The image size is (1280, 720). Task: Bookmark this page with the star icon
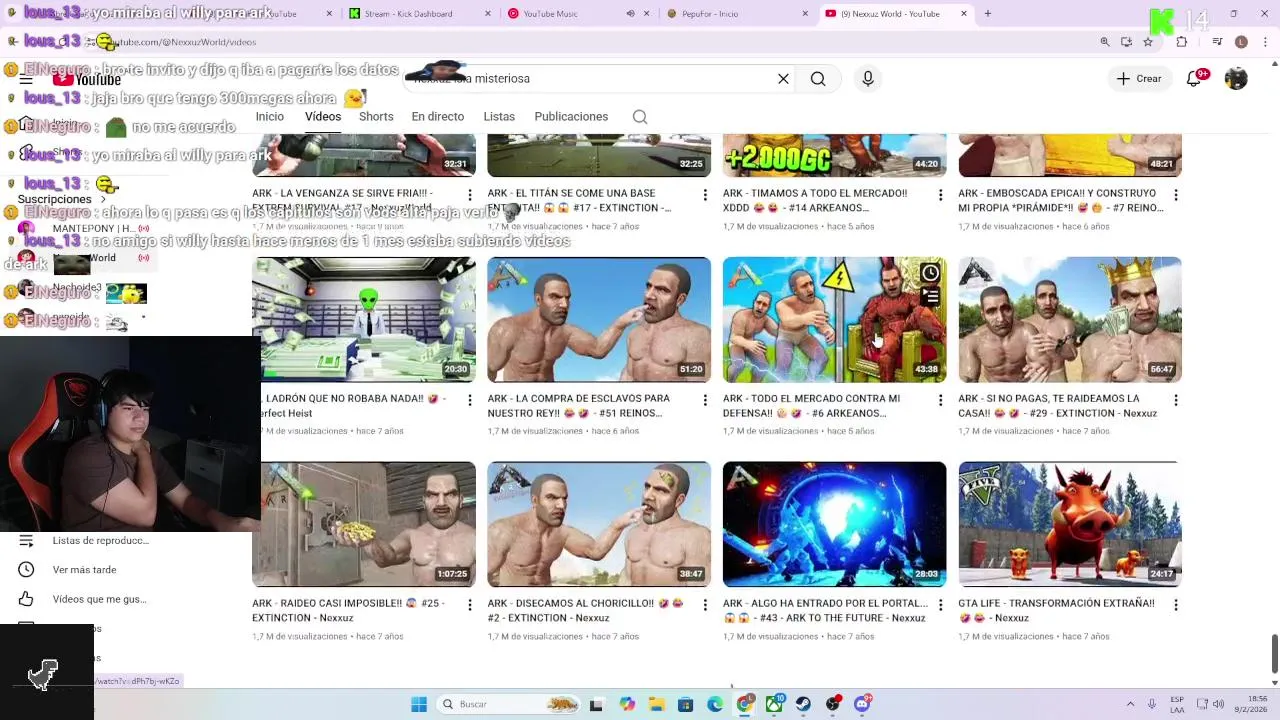pyautogui.click(x=1148, y=42)
